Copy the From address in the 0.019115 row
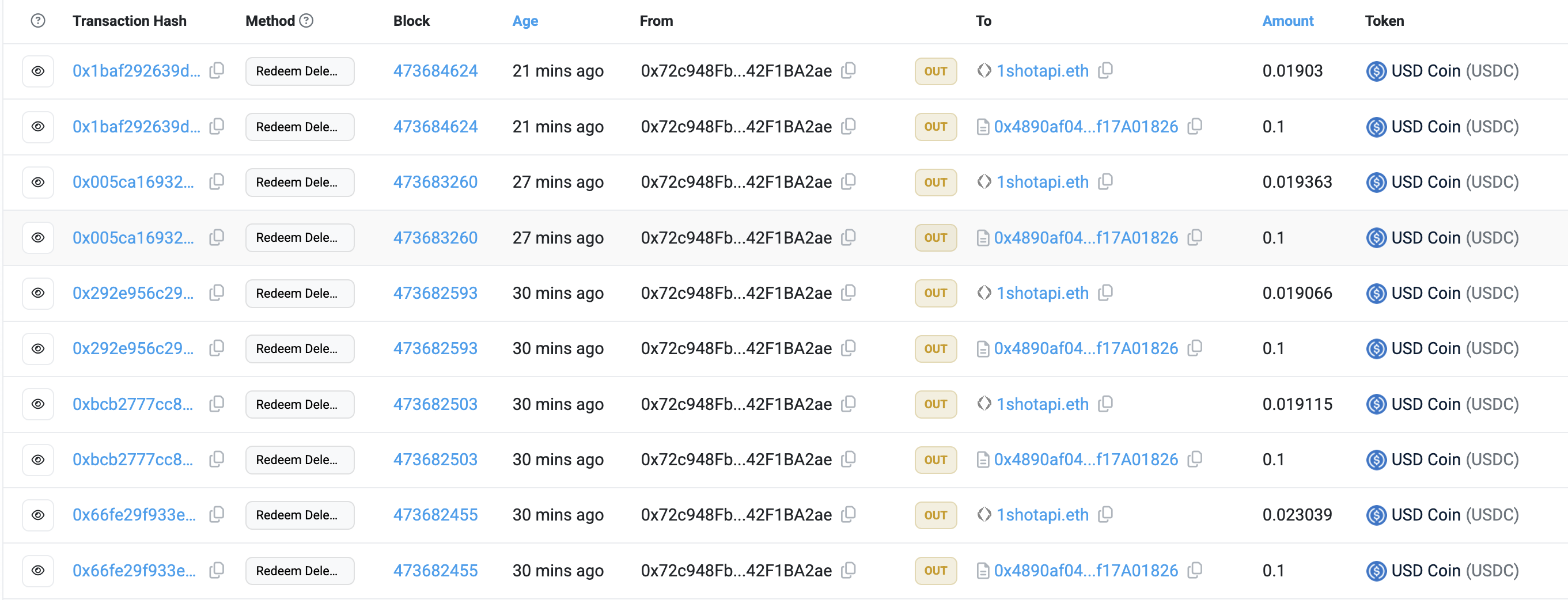This screenshot has width=1568, height=600. [x=849, y=404]
